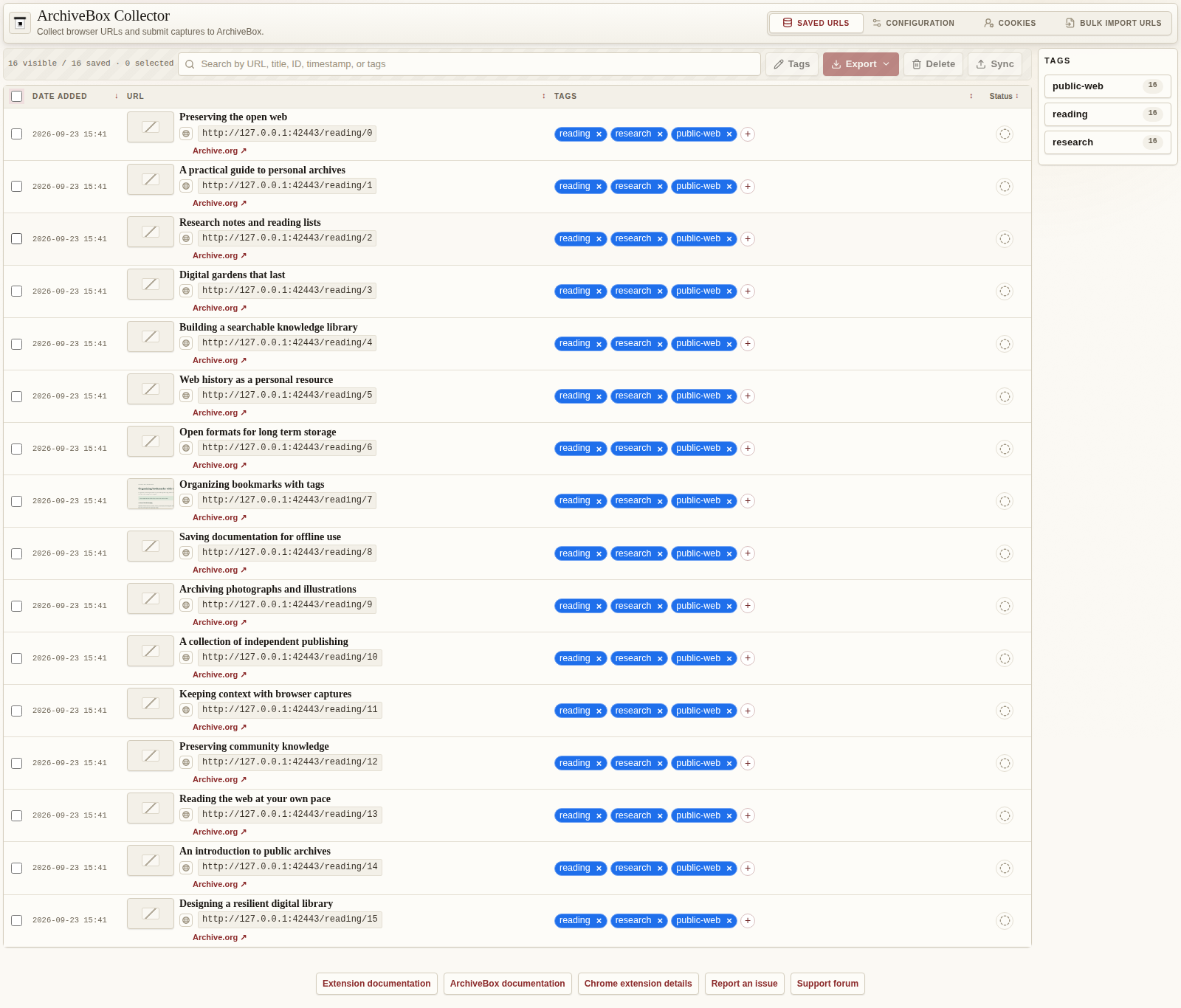Check the box for Preserving the open web
The image size is (1181, 1008).
coord(16,134)
